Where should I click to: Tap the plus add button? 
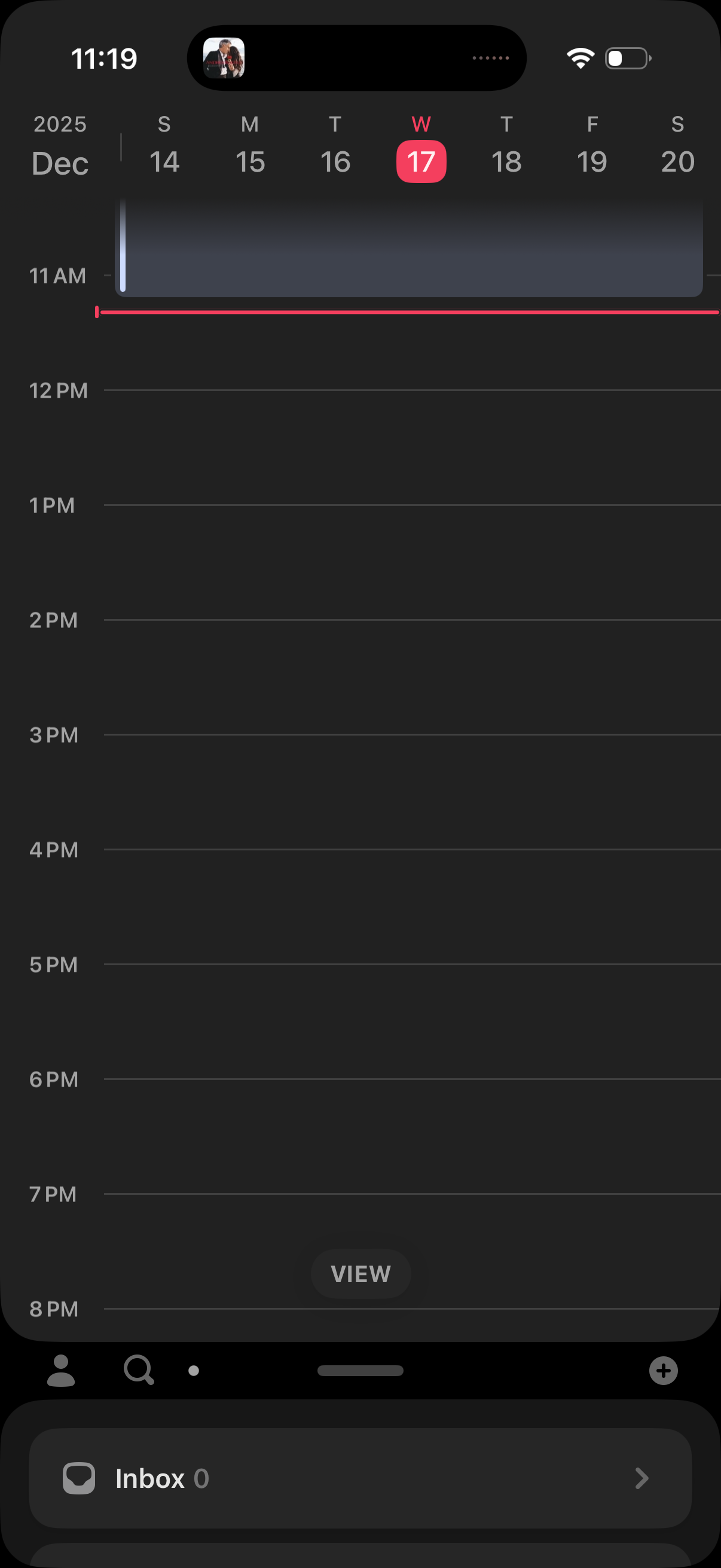tap(663, 1371)
